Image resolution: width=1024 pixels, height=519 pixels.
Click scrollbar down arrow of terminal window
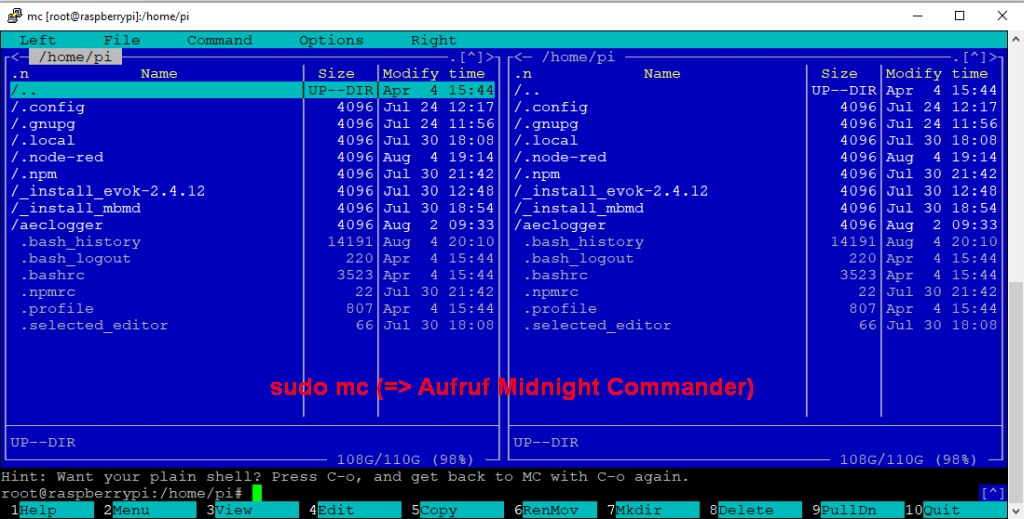pos(1016,511)
